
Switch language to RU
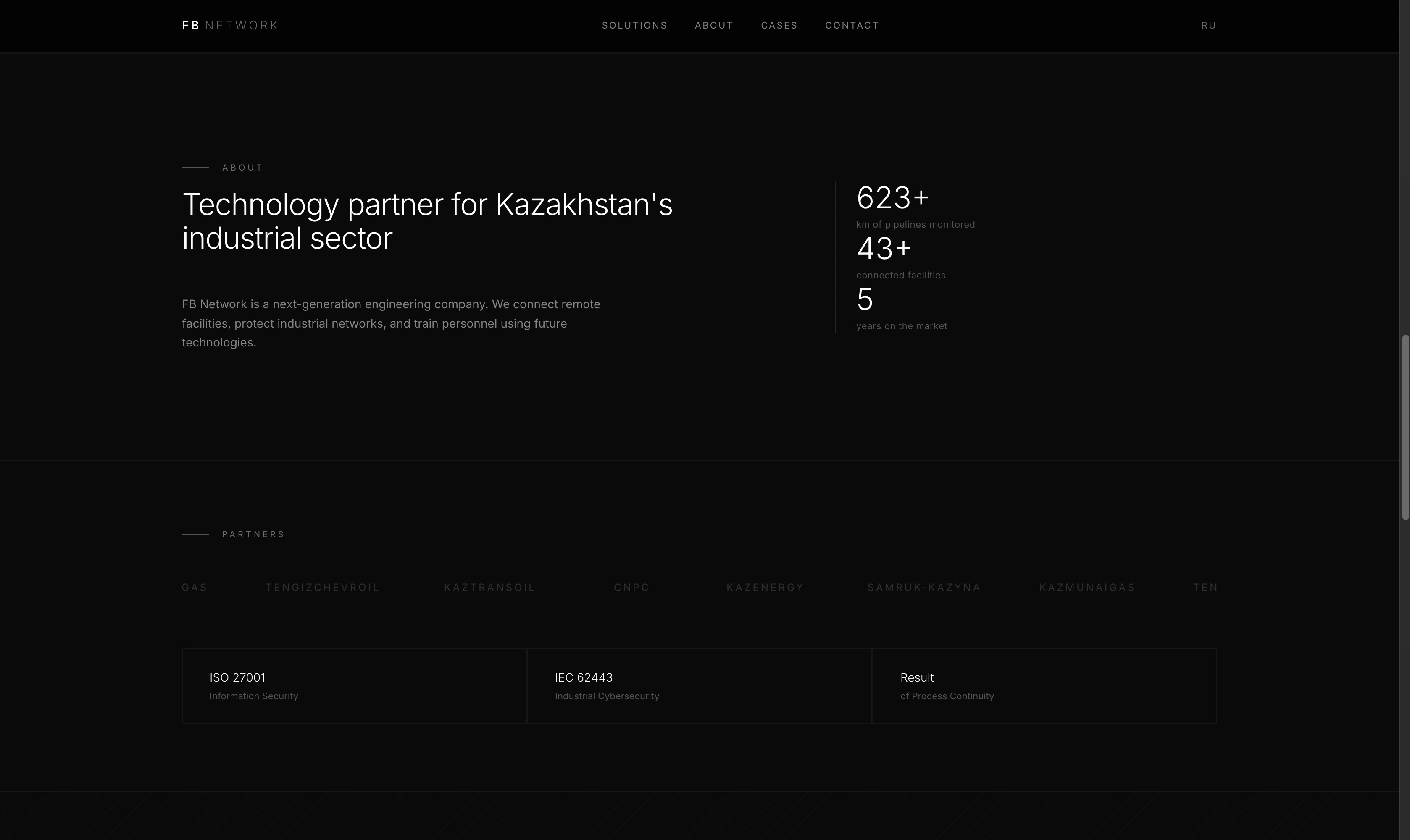1209,26
